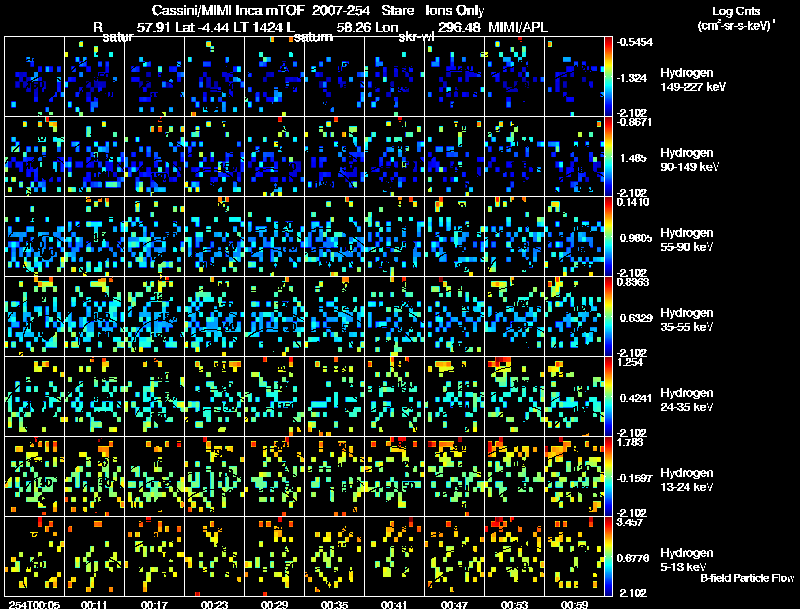Select the 'Hydrogen 13-24 keV' row label

tap(687, 480)
